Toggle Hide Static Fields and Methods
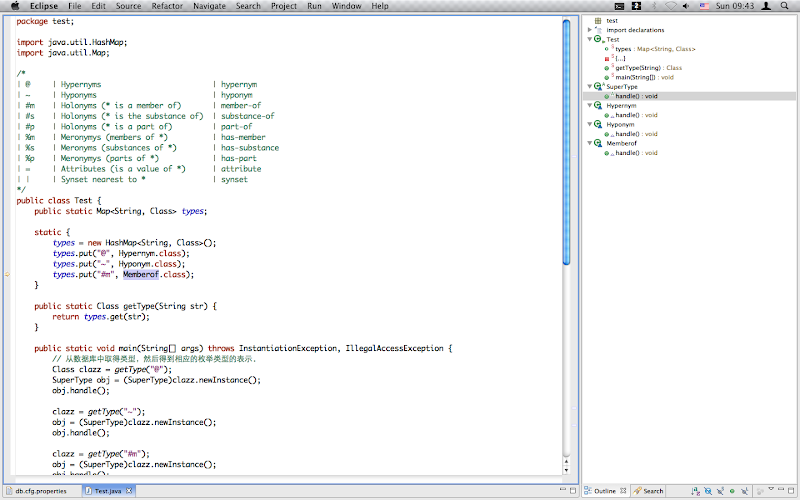 pos(720,491)
